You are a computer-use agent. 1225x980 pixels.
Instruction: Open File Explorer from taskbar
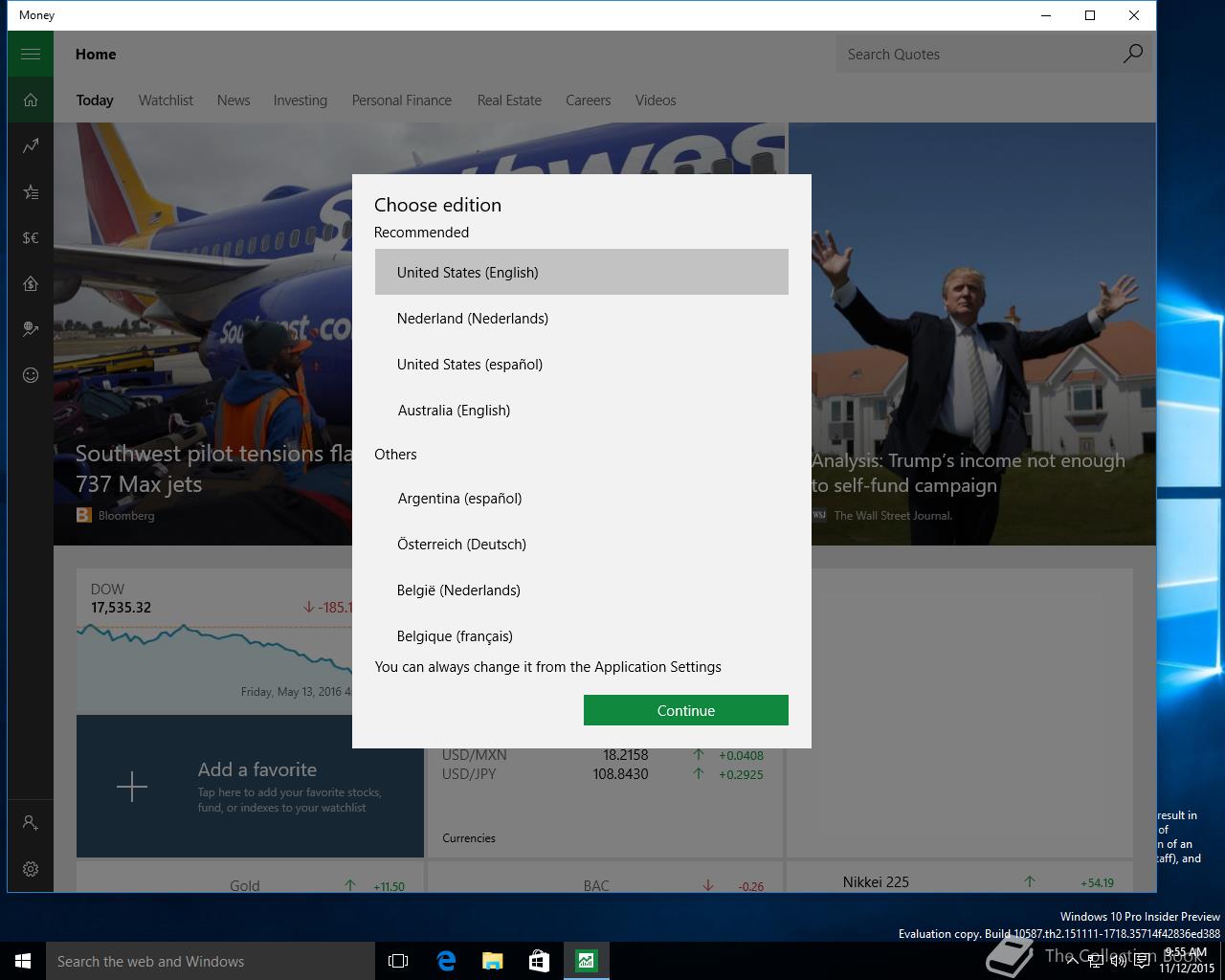[492, 961]
